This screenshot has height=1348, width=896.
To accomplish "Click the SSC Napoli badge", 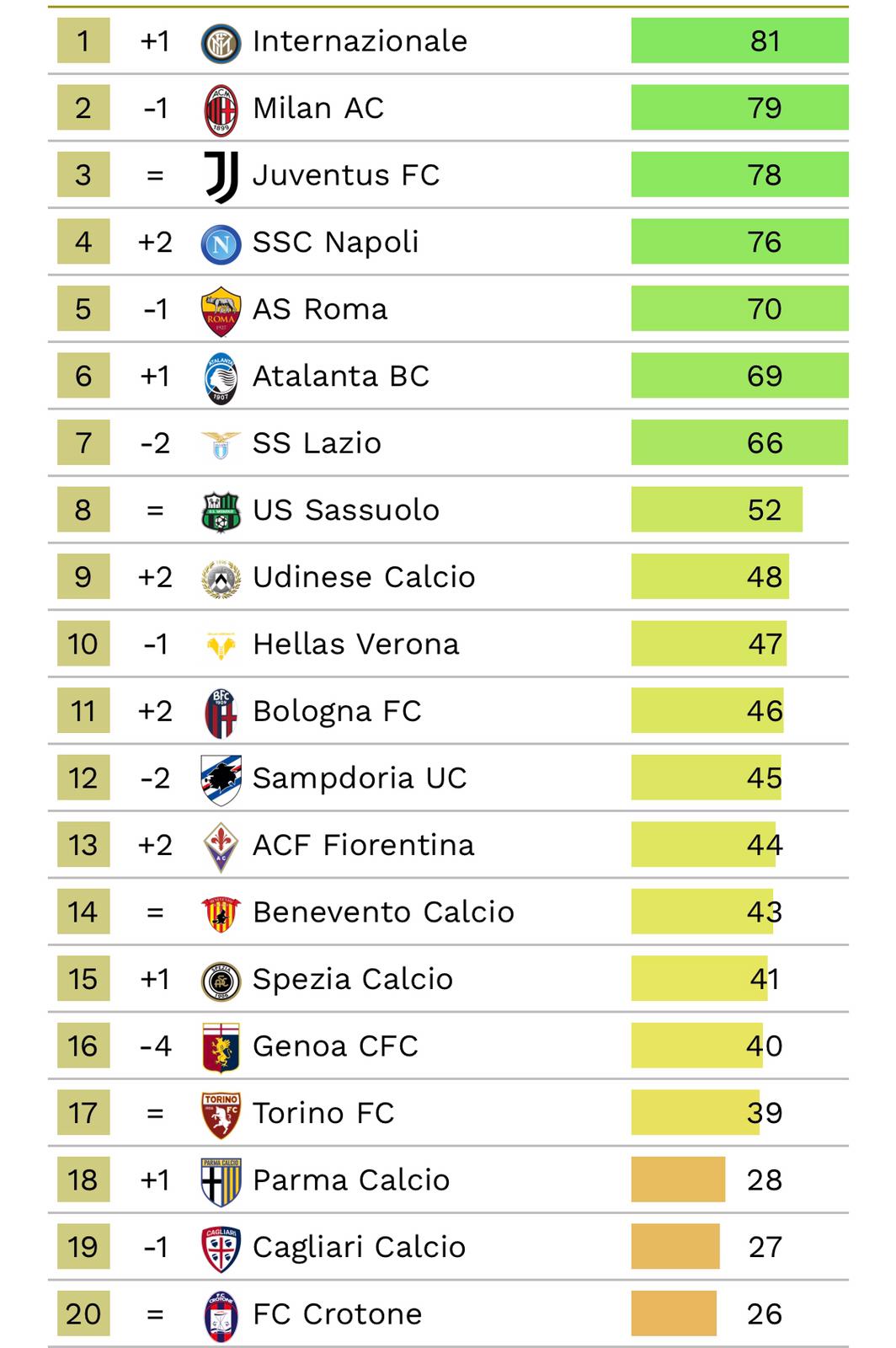I will [221, 243].
